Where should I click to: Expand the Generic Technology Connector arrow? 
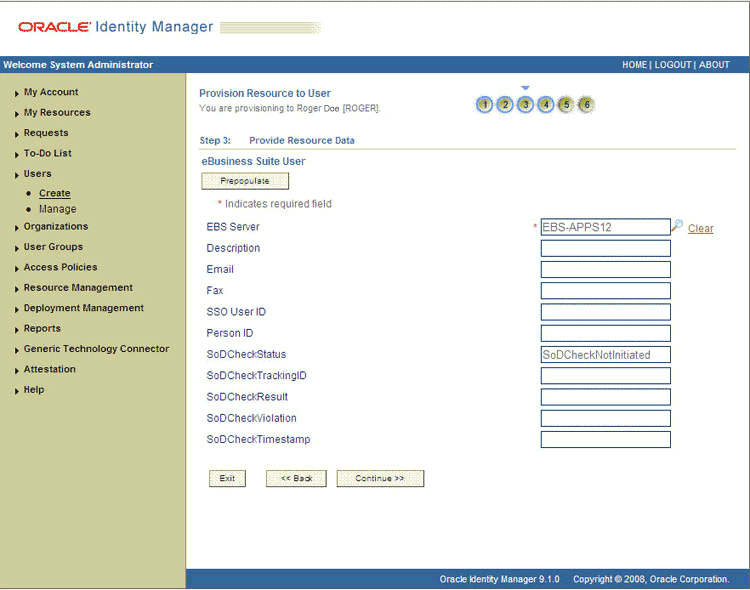pyautogui.click(x=17, y=350)
